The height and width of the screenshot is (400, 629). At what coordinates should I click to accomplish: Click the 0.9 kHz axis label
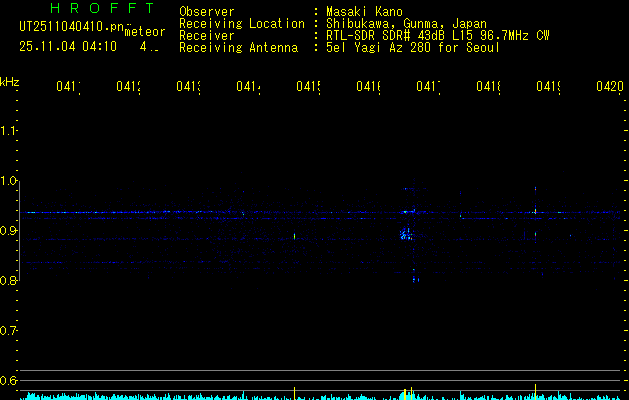point(8,231)
